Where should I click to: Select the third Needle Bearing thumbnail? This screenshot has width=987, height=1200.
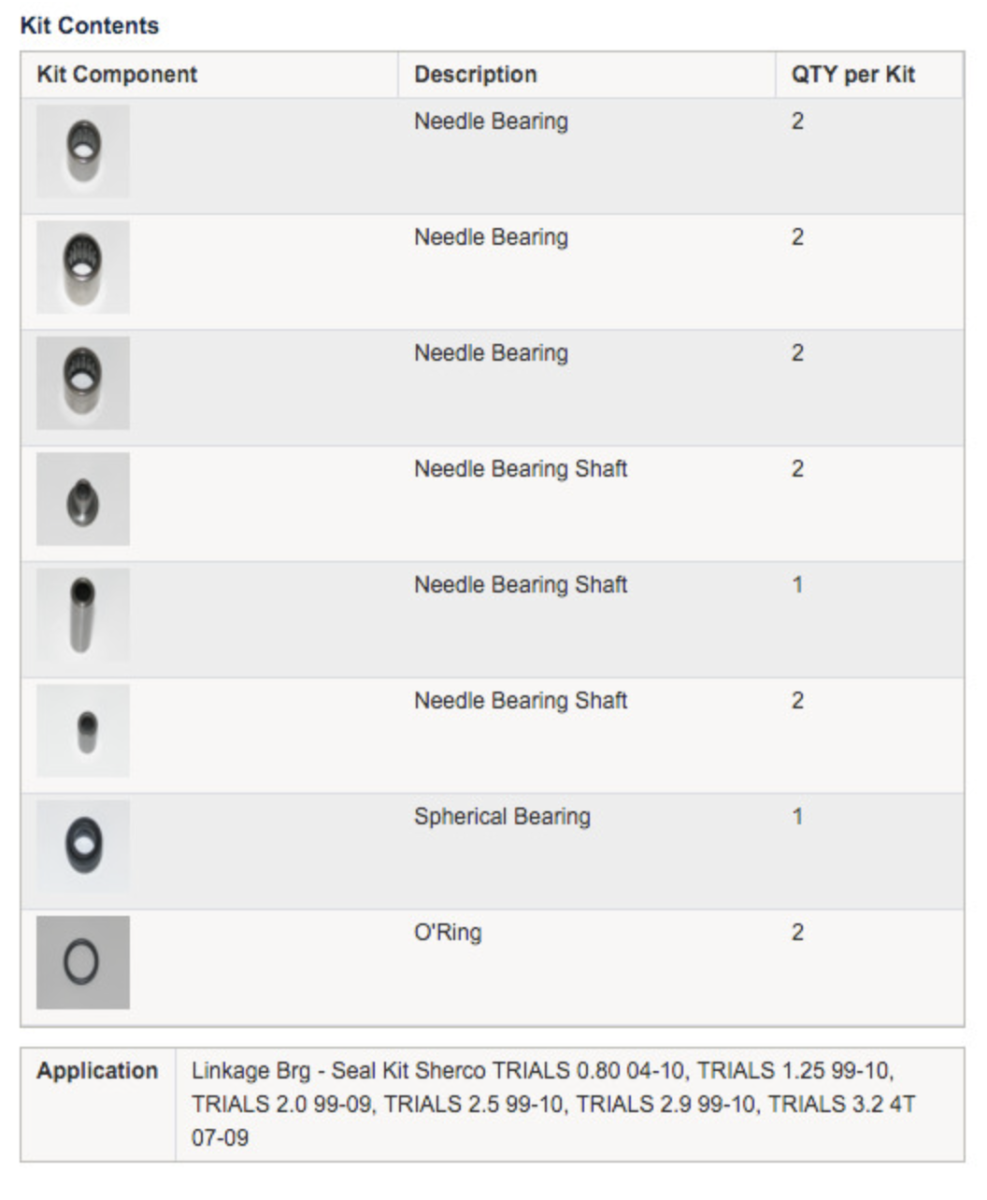pos(83,383)
